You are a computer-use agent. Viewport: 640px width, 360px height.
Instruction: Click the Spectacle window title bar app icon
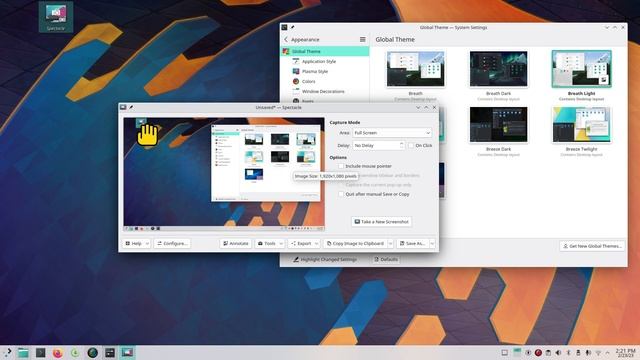pos(123,107)
